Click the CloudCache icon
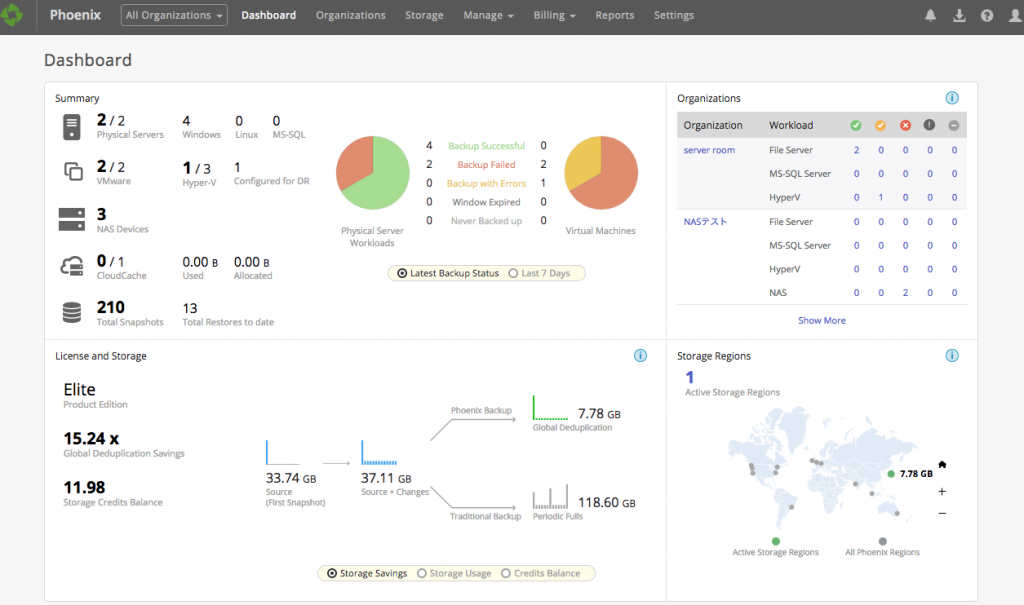This screenshot has height=605, width=1024. pyautogui.click(x=72, y=266)
